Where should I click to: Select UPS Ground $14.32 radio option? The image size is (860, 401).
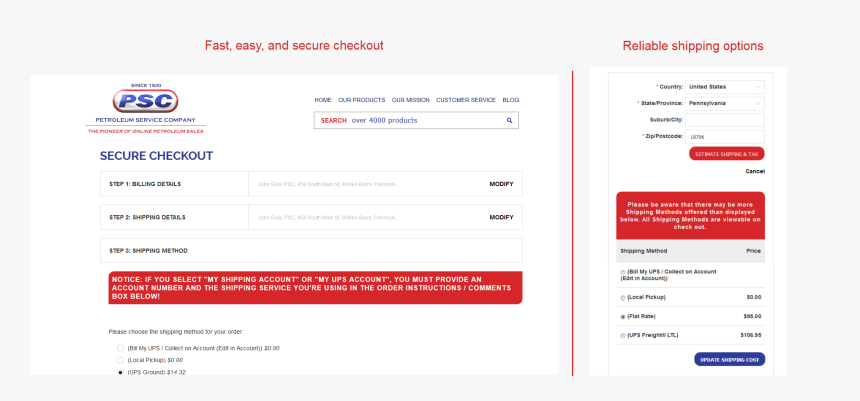(120, 372)
